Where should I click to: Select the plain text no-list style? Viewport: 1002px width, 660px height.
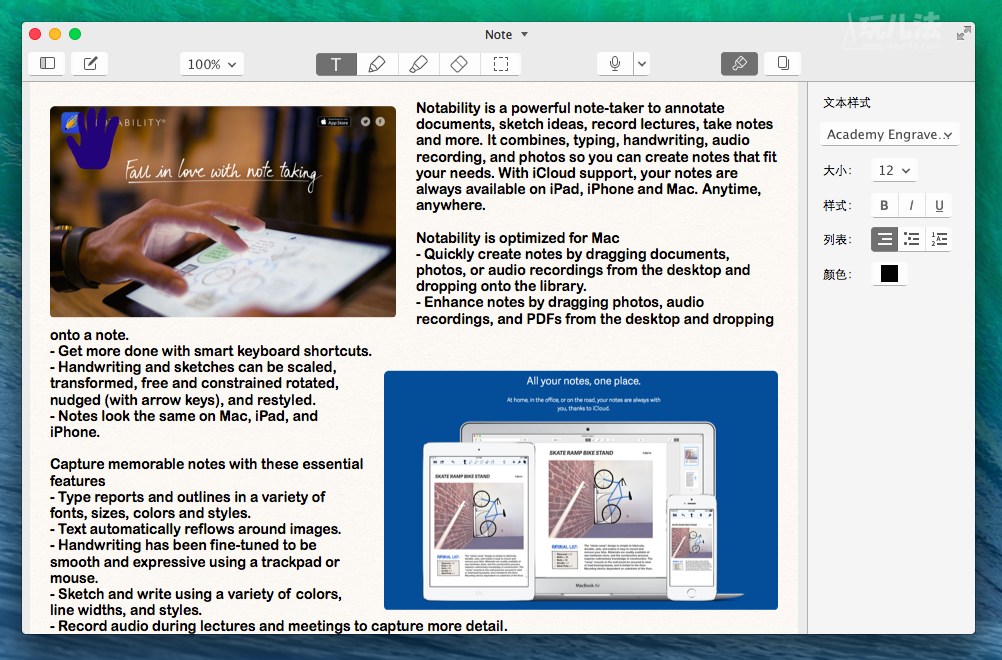tap(884, 239)
